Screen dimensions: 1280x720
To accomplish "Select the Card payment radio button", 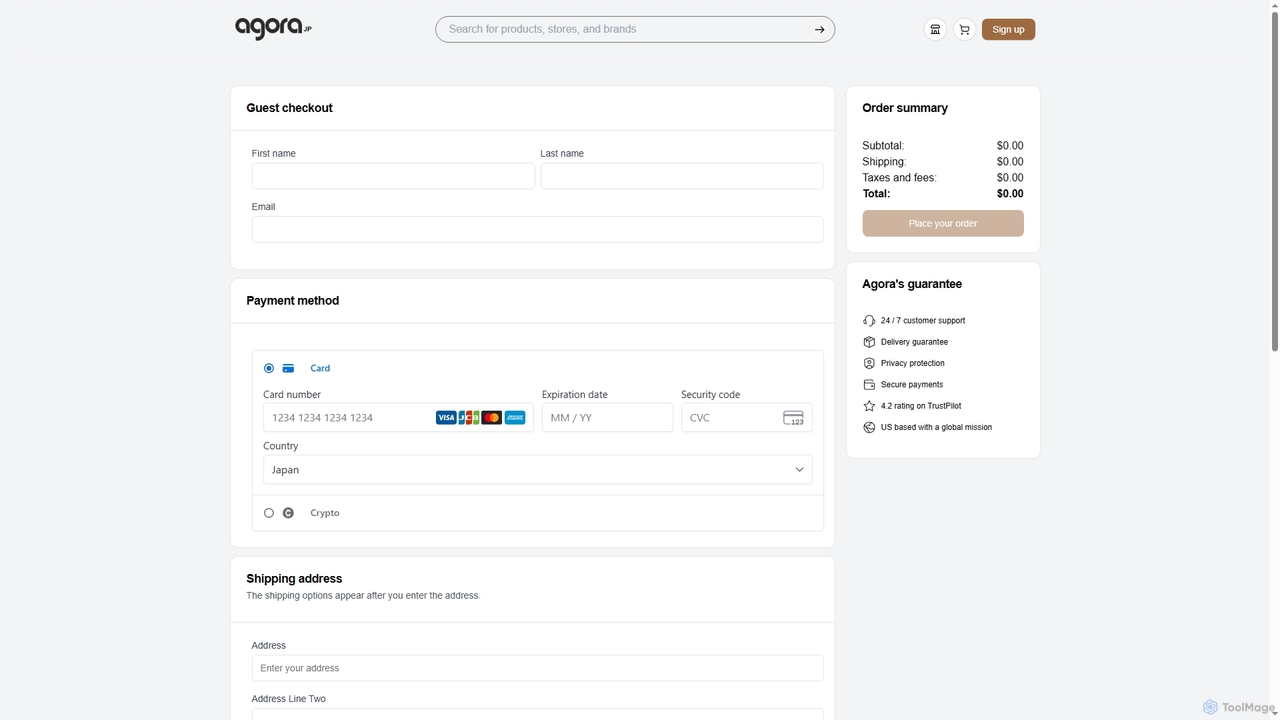I will (269, 368).
